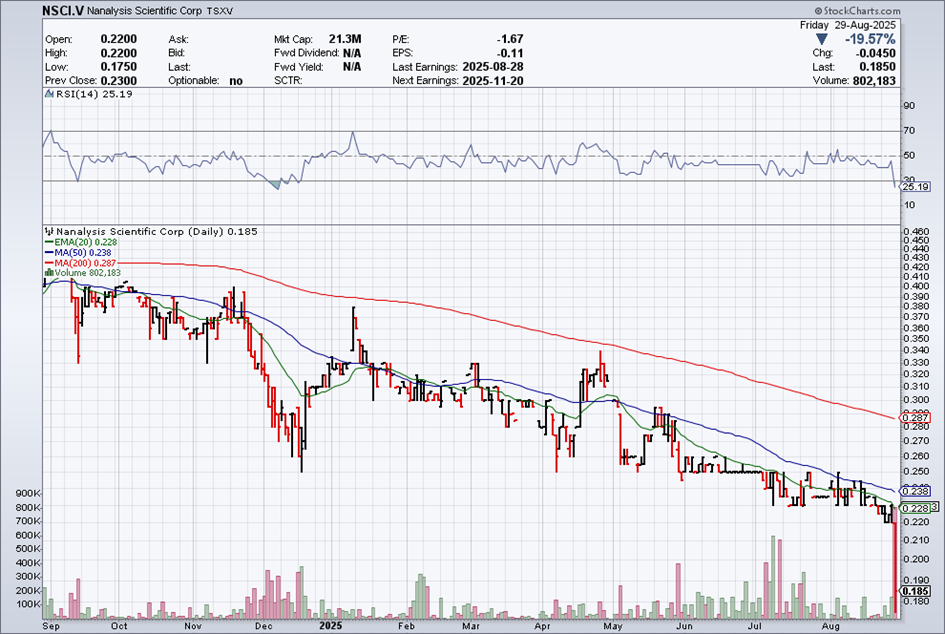The image size is (945, 634).
Task: Click the price chart icon beside Nanalysis (Daily)
Action: 49,231
